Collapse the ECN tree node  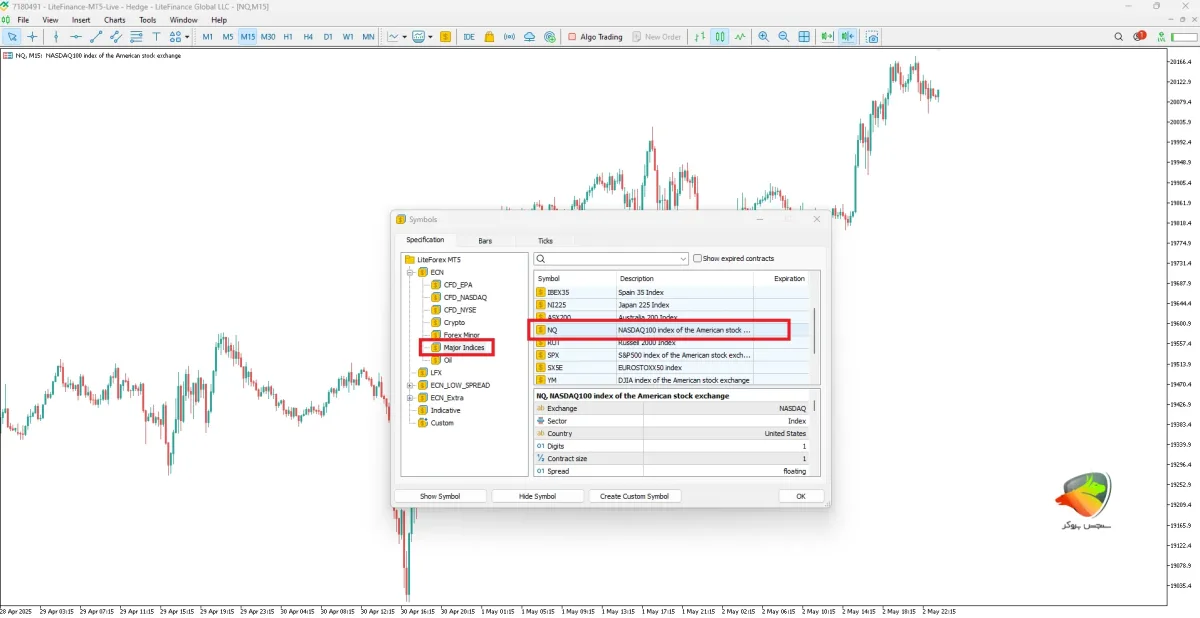tap(409, 272)
